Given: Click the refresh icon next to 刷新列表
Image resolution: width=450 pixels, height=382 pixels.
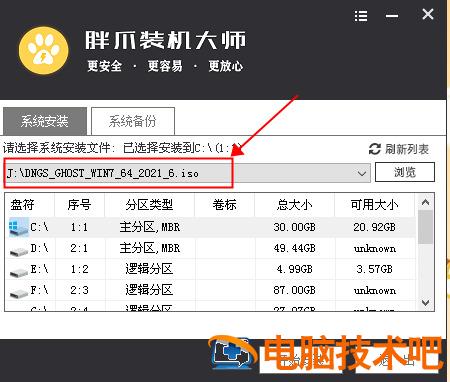Looking at the screenshot, I should [x=375, y=149].
